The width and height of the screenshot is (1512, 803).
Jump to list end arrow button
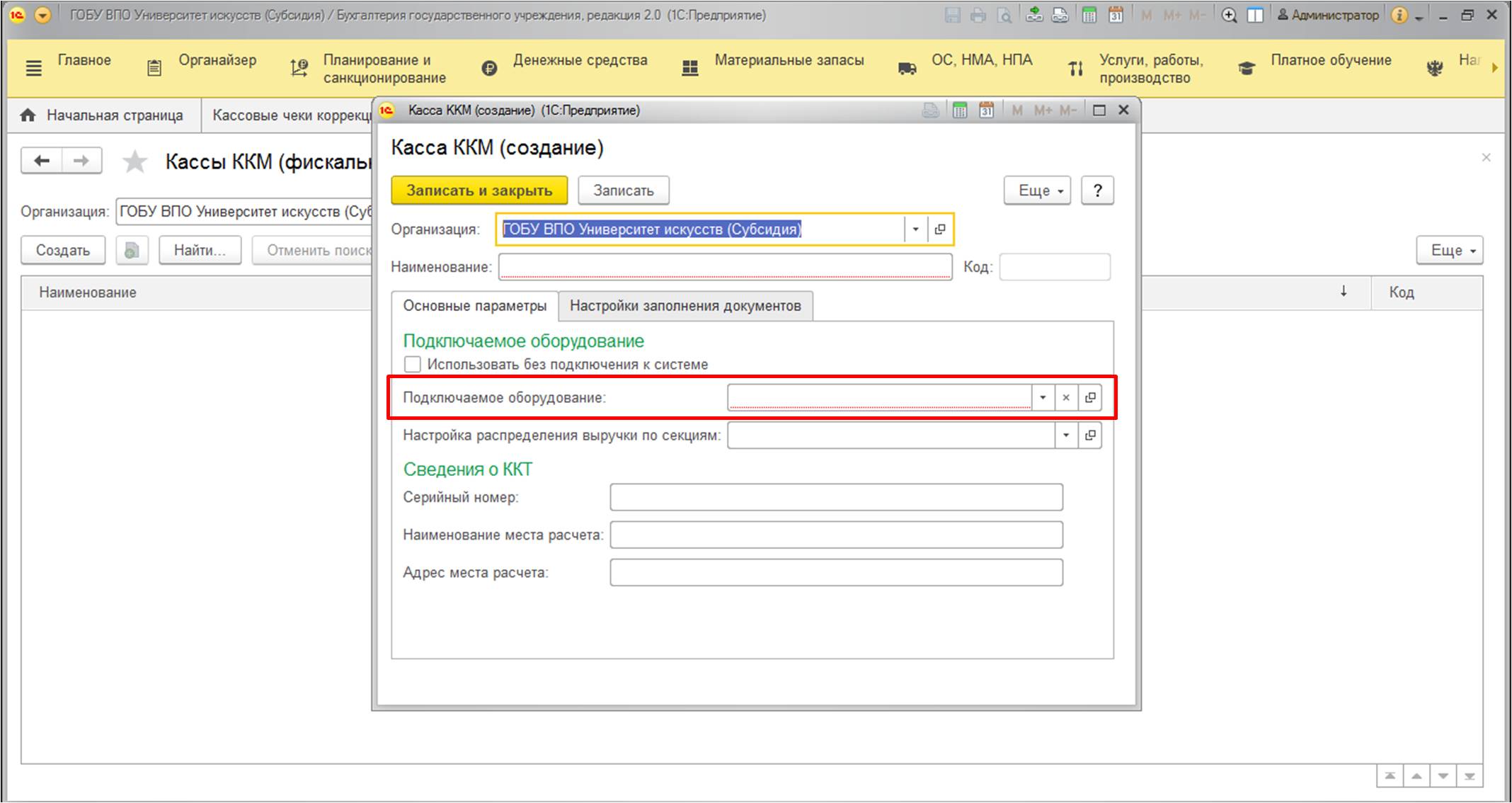tap(1470, 776)
